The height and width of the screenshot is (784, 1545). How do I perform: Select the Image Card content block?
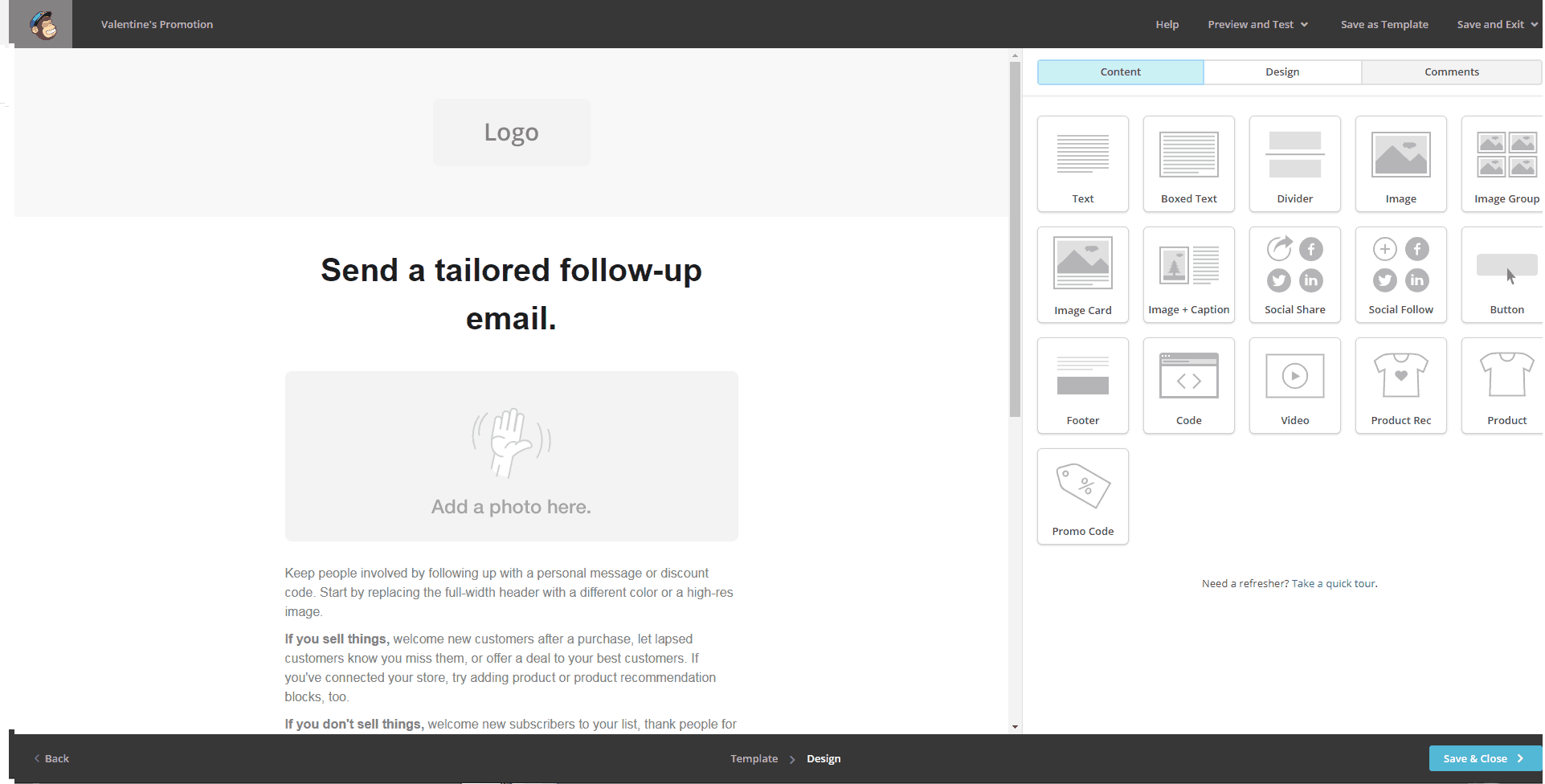[1082, 275]
